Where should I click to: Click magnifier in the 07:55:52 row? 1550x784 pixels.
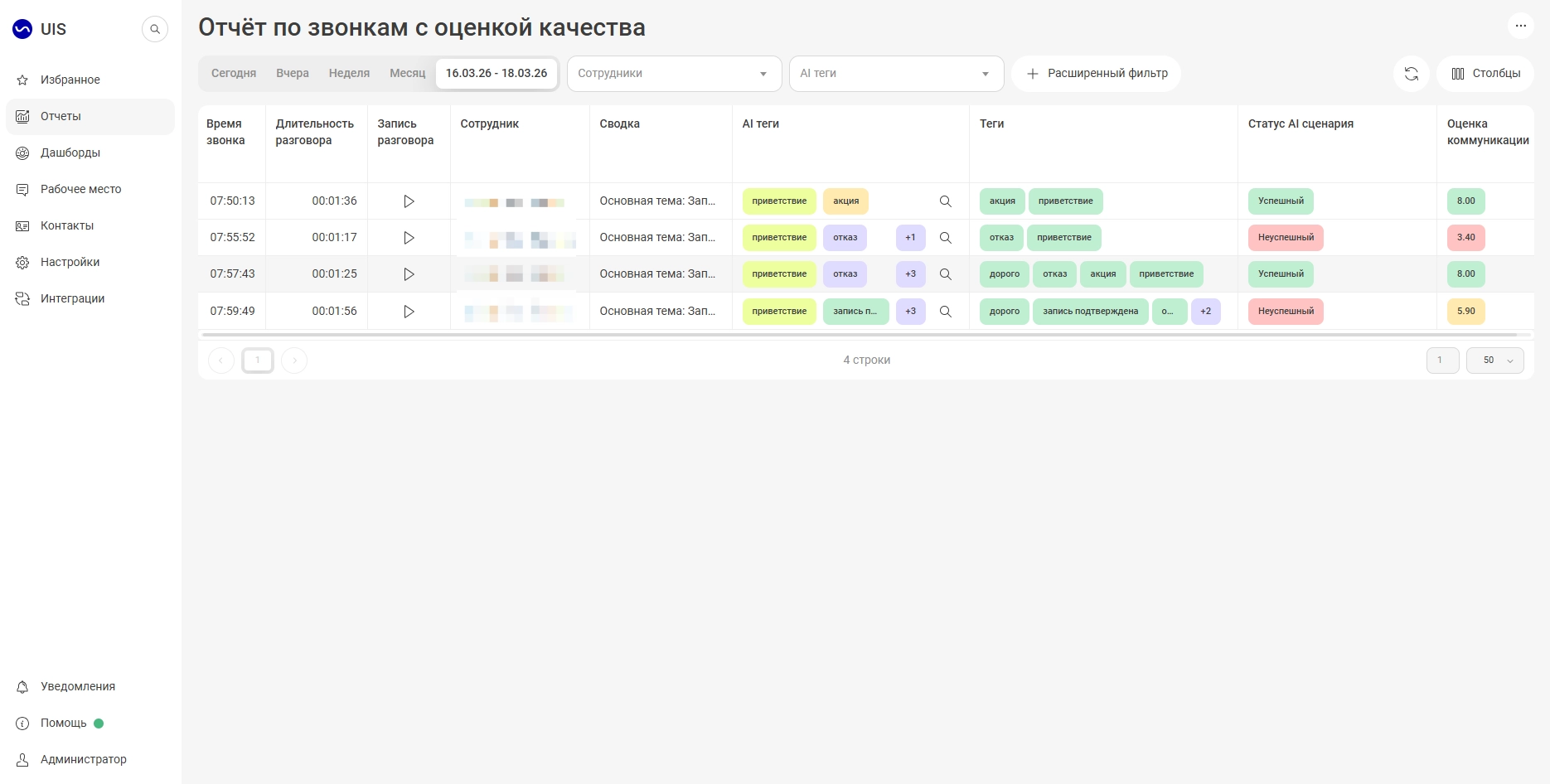[945, 238]
